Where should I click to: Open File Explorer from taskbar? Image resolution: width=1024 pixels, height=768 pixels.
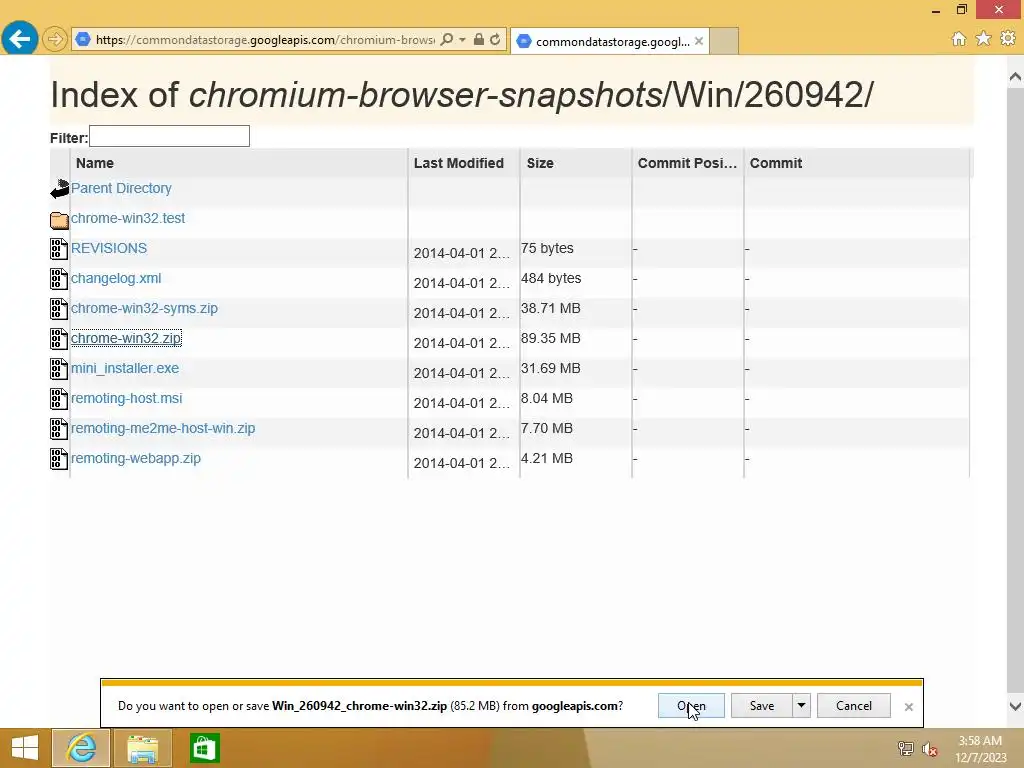(142, 748)
